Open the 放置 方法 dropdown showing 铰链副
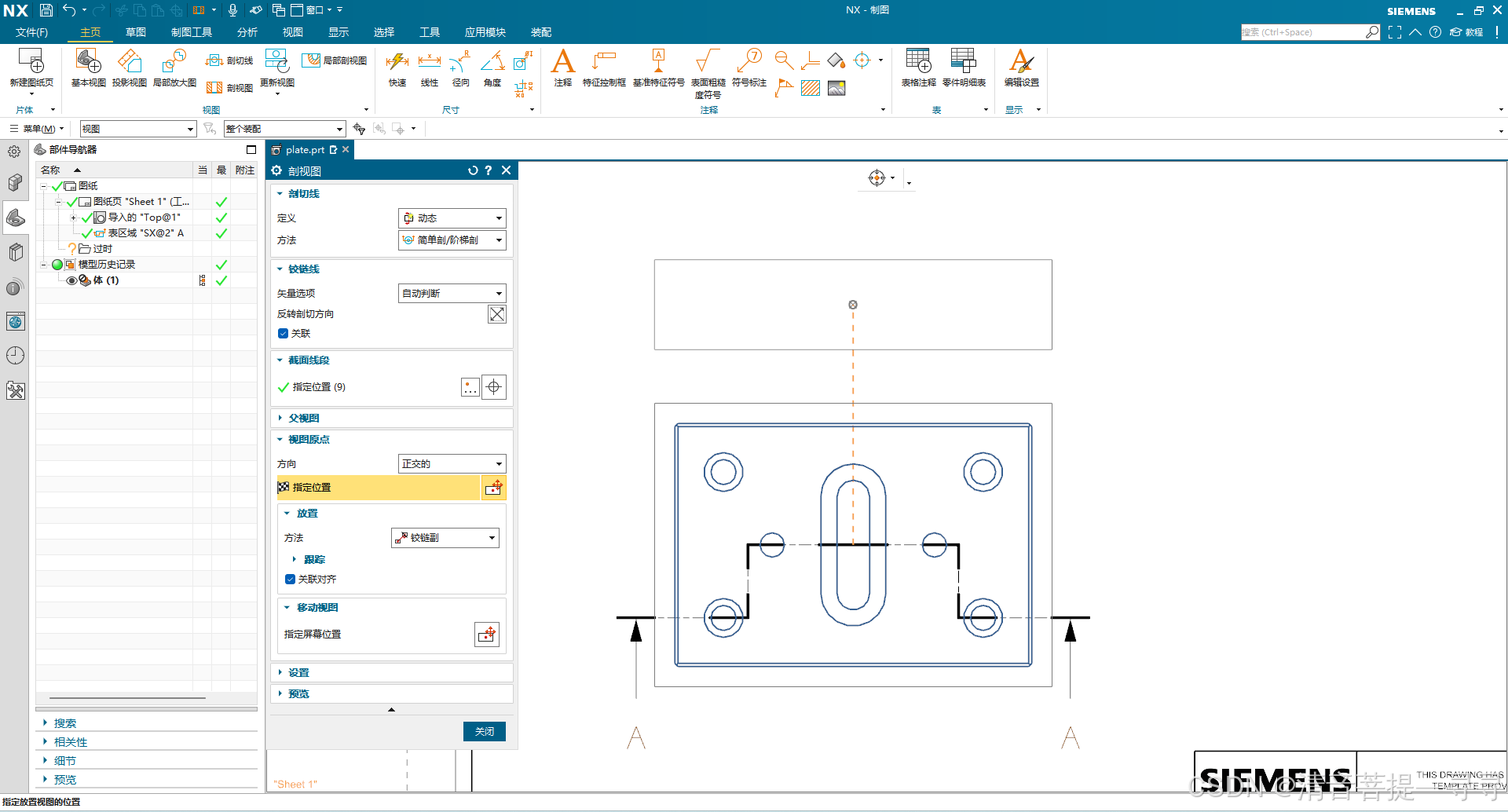 (445, 538)
